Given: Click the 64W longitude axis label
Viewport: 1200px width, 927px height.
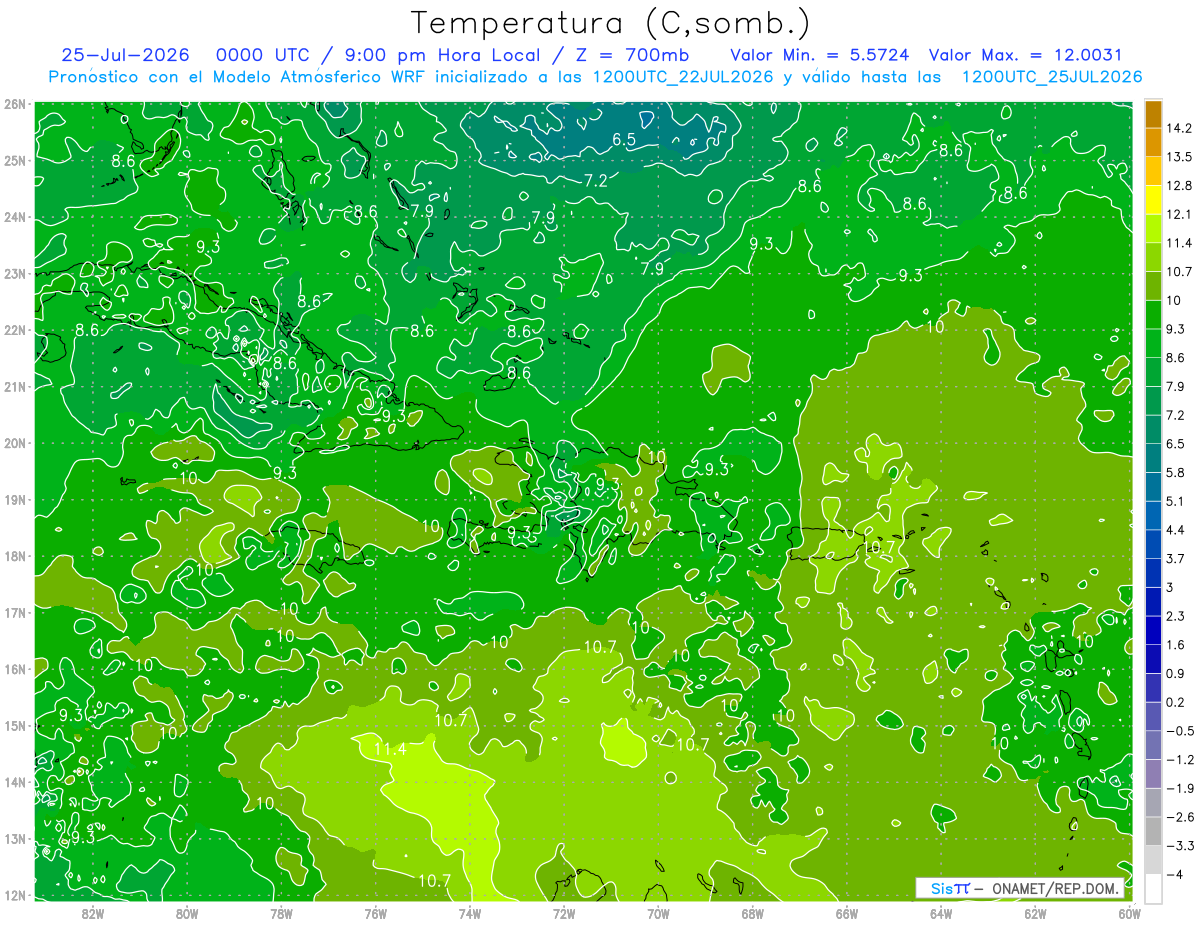Looking at the screenshot, I should pyautogui.click(x=940, y=912).
